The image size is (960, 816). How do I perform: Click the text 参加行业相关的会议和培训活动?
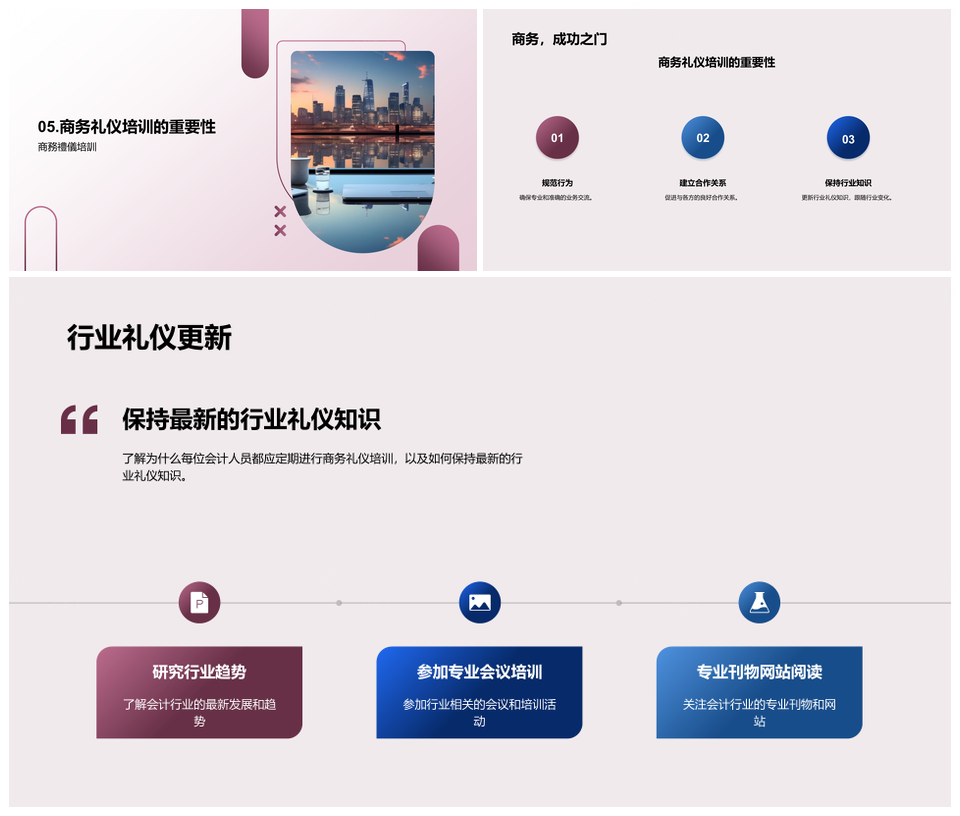coord(479,713)
